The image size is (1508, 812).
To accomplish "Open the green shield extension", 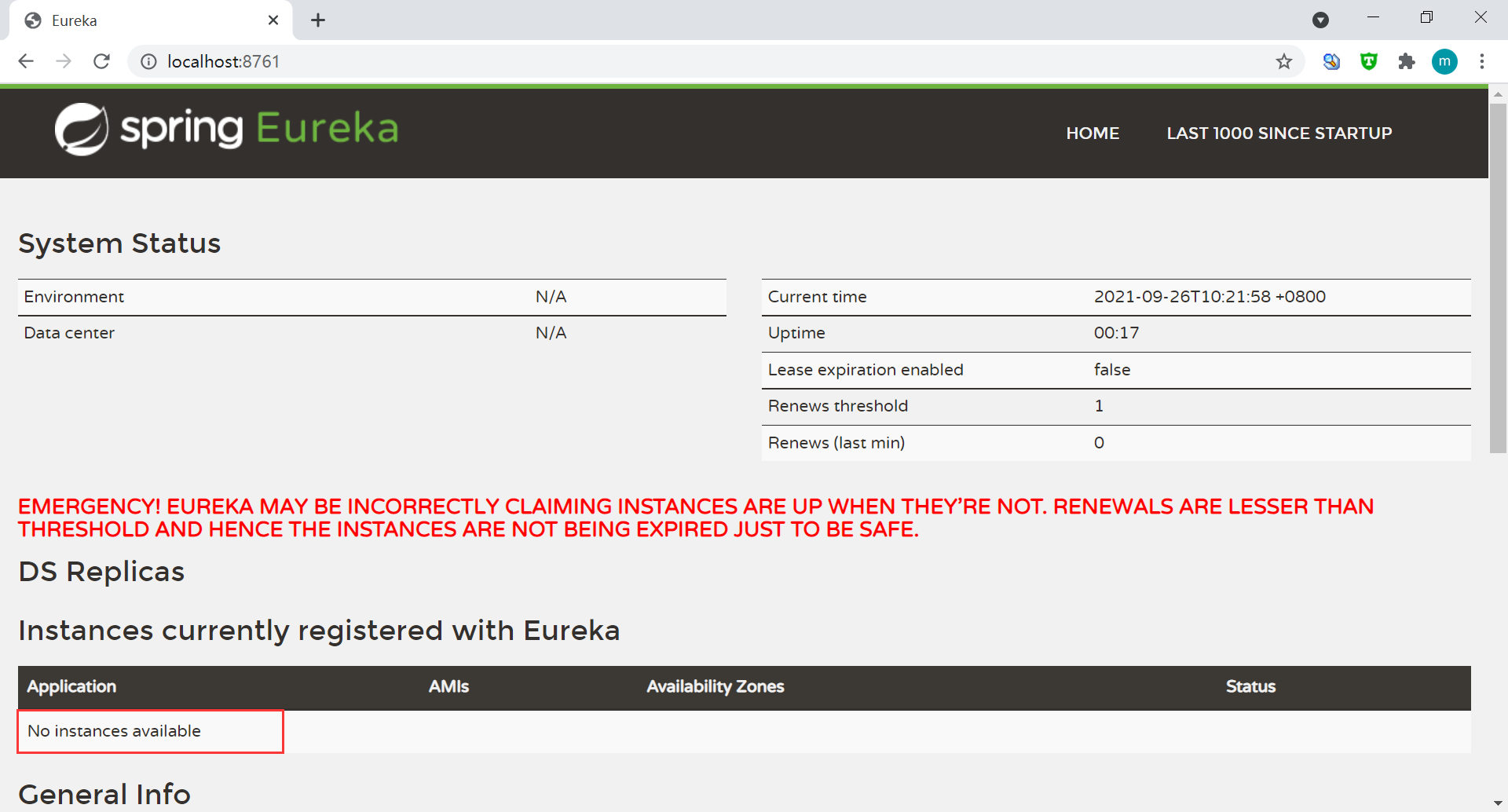I will click(1369, 61).
